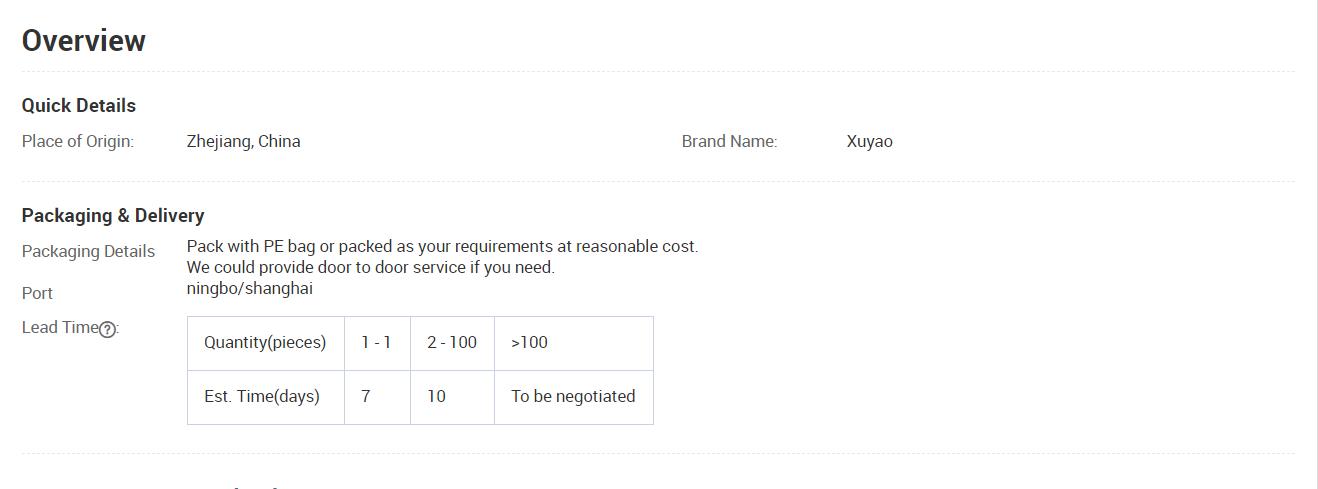Image resolution: width=1318 pixels, height=489 pixels.
Task: Select the '1 - 1' quantity cell
Action: click(x=376, y=342)
